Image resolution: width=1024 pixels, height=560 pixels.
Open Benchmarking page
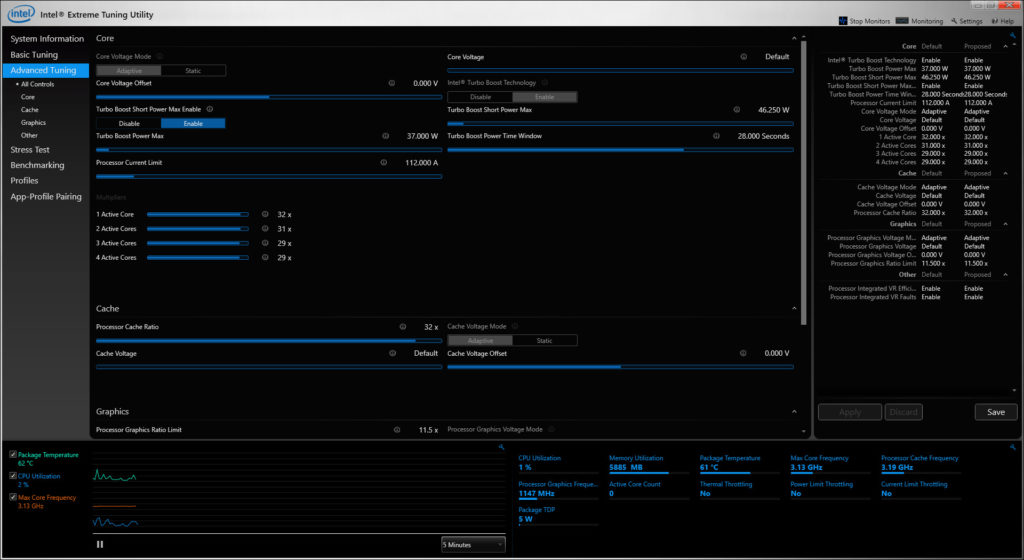coord(37,165)
